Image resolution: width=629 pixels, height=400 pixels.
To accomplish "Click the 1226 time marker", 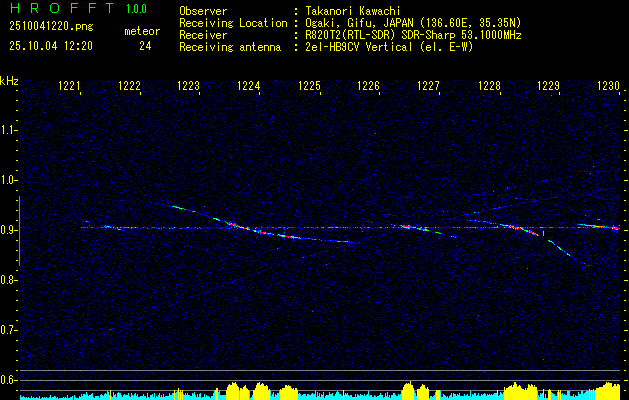I will click(369, 86).
